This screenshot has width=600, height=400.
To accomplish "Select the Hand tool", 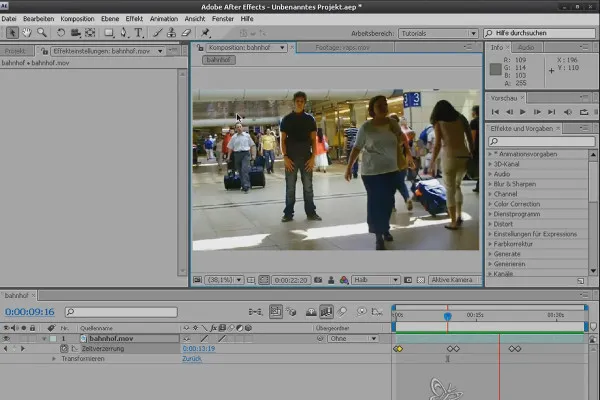I will [27, 33].
